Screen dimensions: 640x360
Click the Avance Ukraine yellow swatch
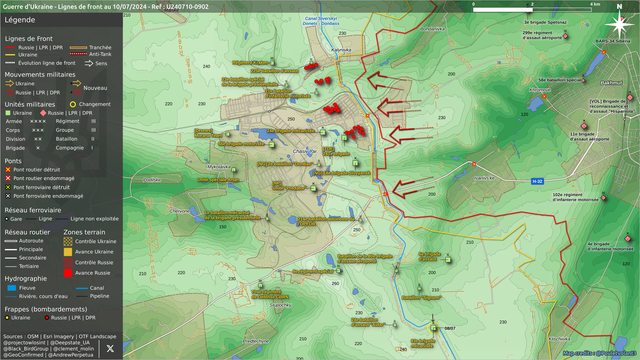[68, 252]
